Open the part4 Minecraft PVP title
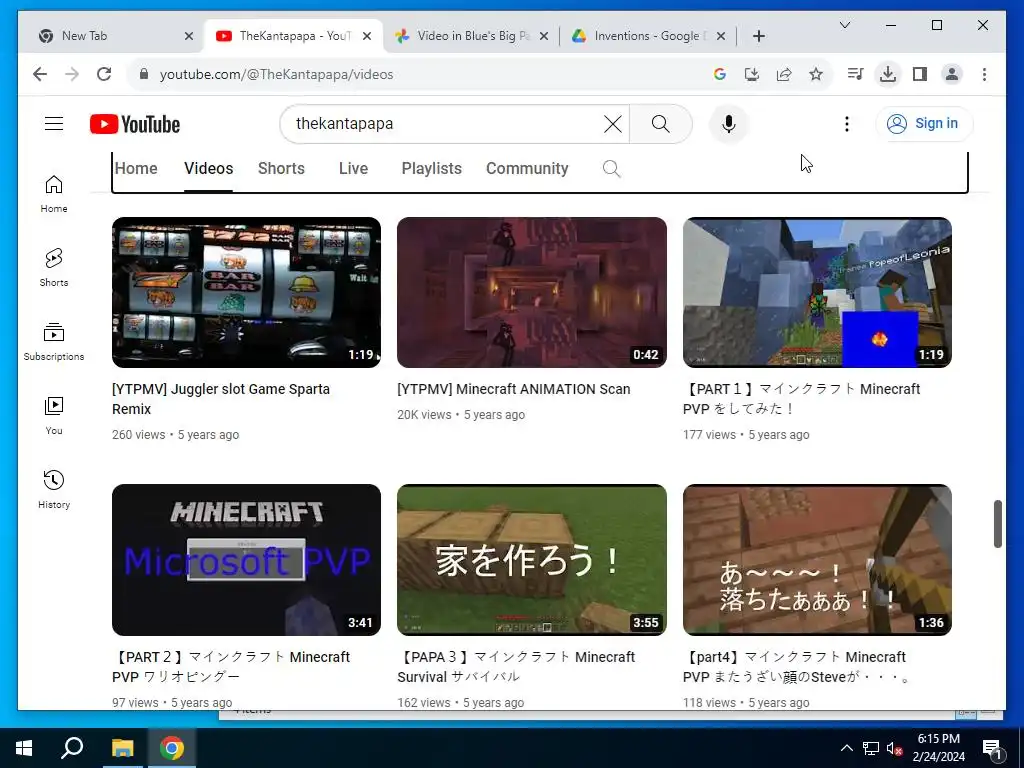The image size is (1024, 768). coord(797,667)
